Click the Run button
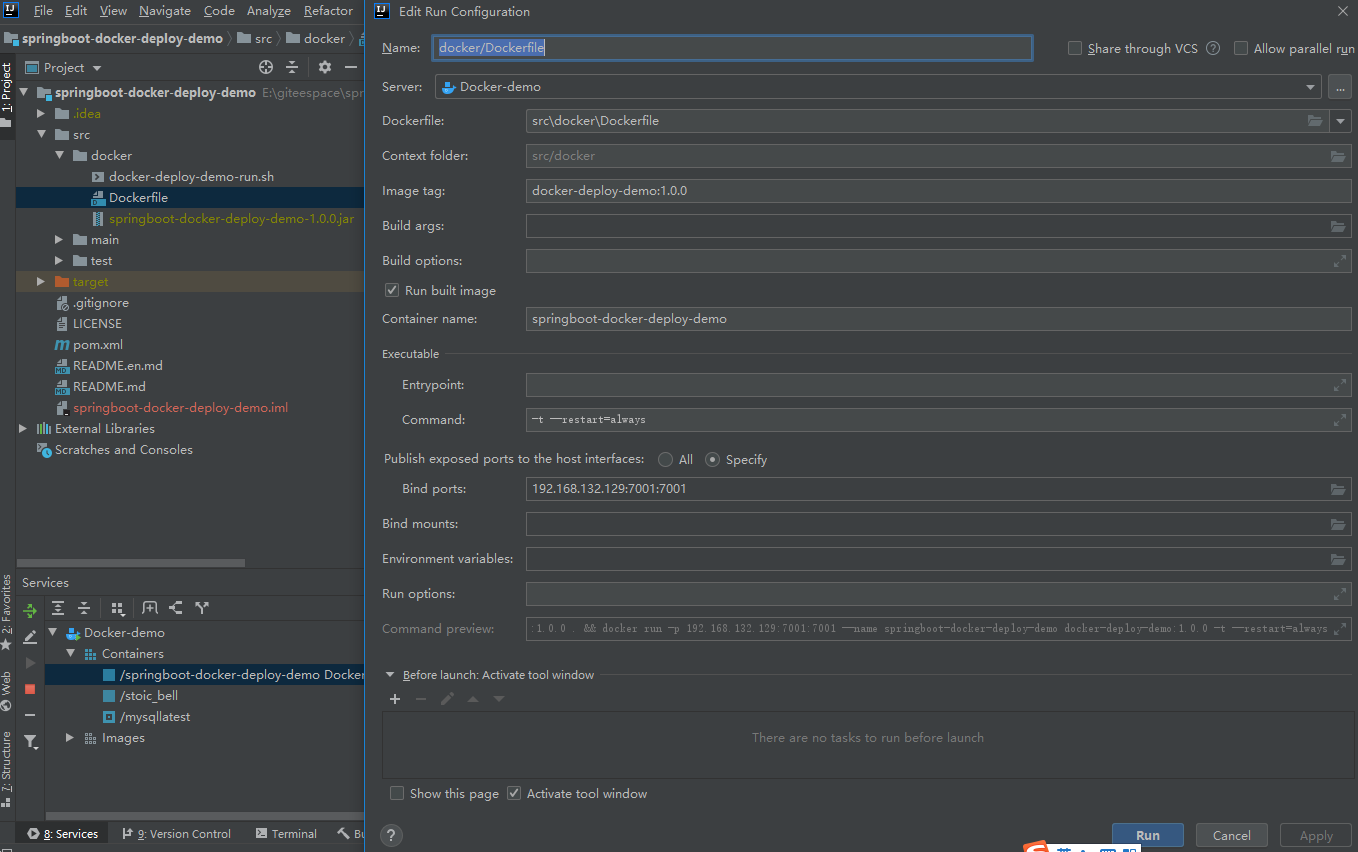The height and width of the screenshot is (852, 1358). tap(1148, 836)
